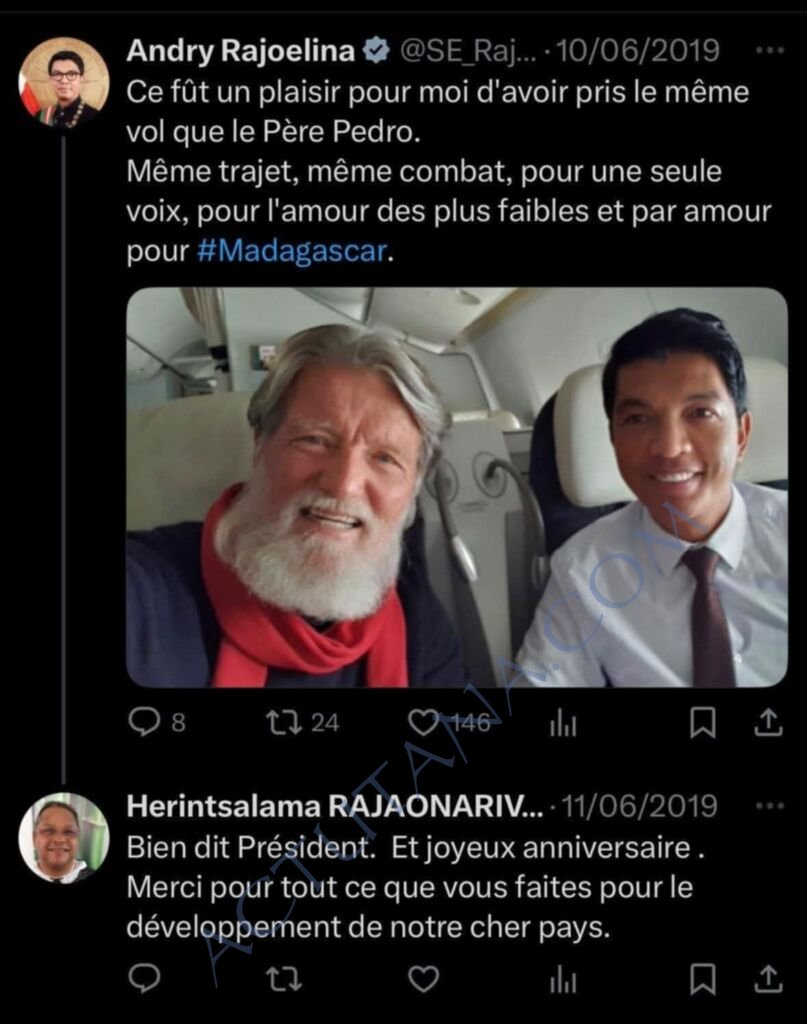
Task: Retweet Herintsalama's reply
Action: tap(284, 978)
